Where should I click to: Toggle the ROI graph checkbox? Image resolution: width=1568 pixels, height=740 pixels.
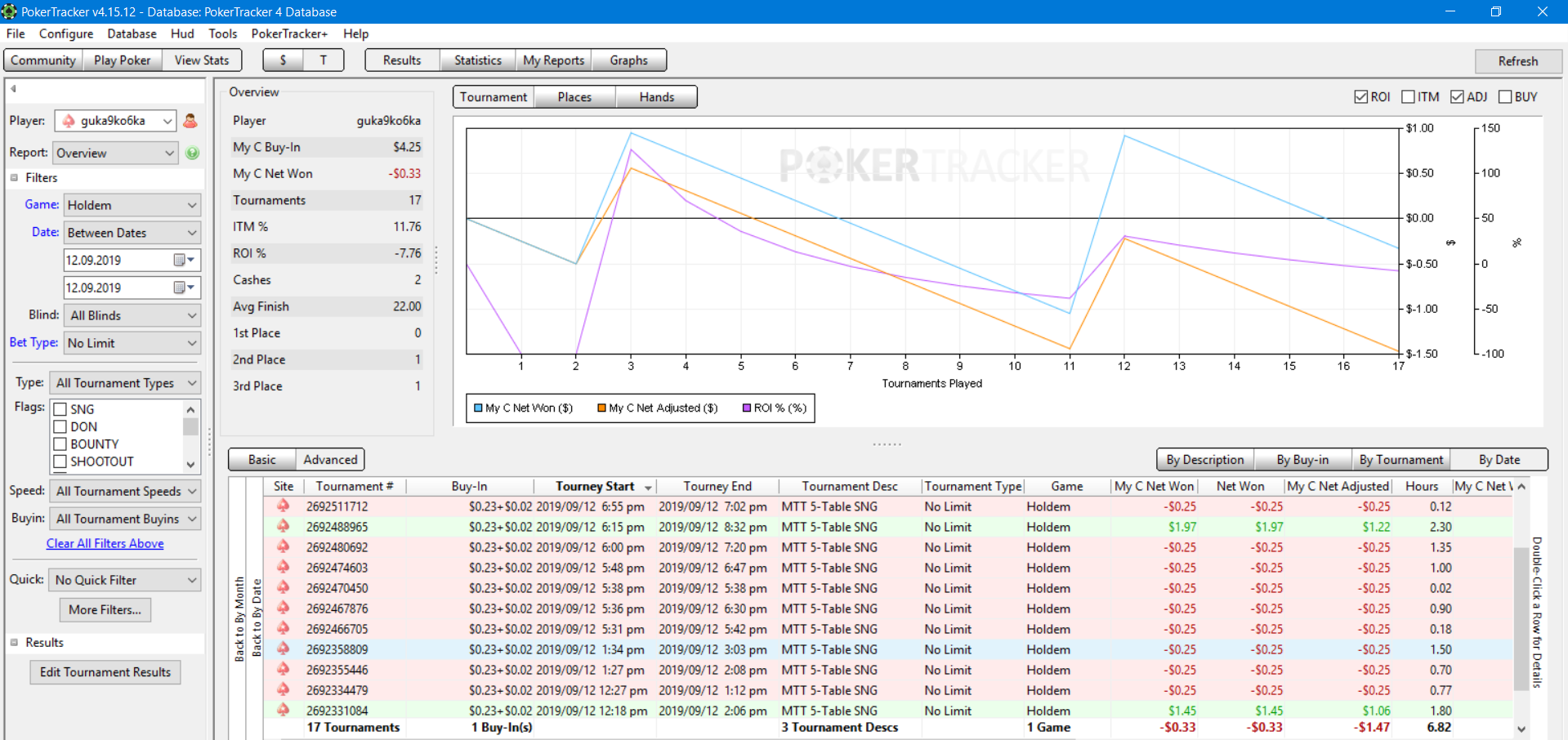pyautogui.click(x=1360, y=96)
